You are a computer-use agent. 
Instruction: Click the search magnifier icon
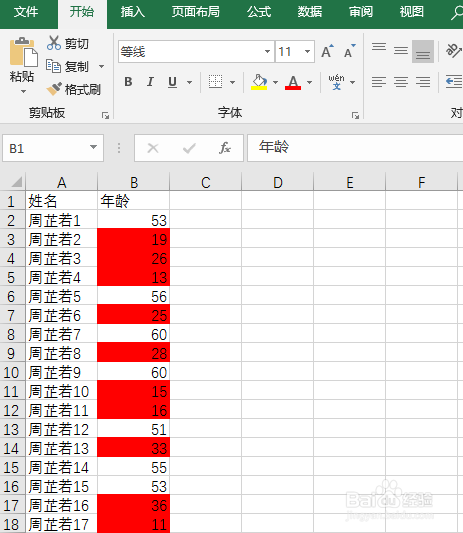[457, 13]
